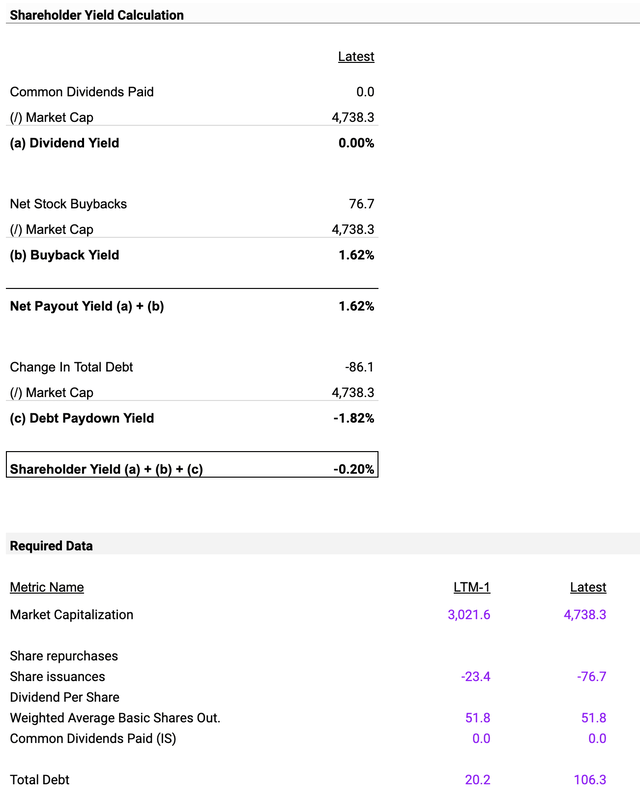
Task: Select the Buyback Yield value 1.62%
Action: (x=356, y=255)
